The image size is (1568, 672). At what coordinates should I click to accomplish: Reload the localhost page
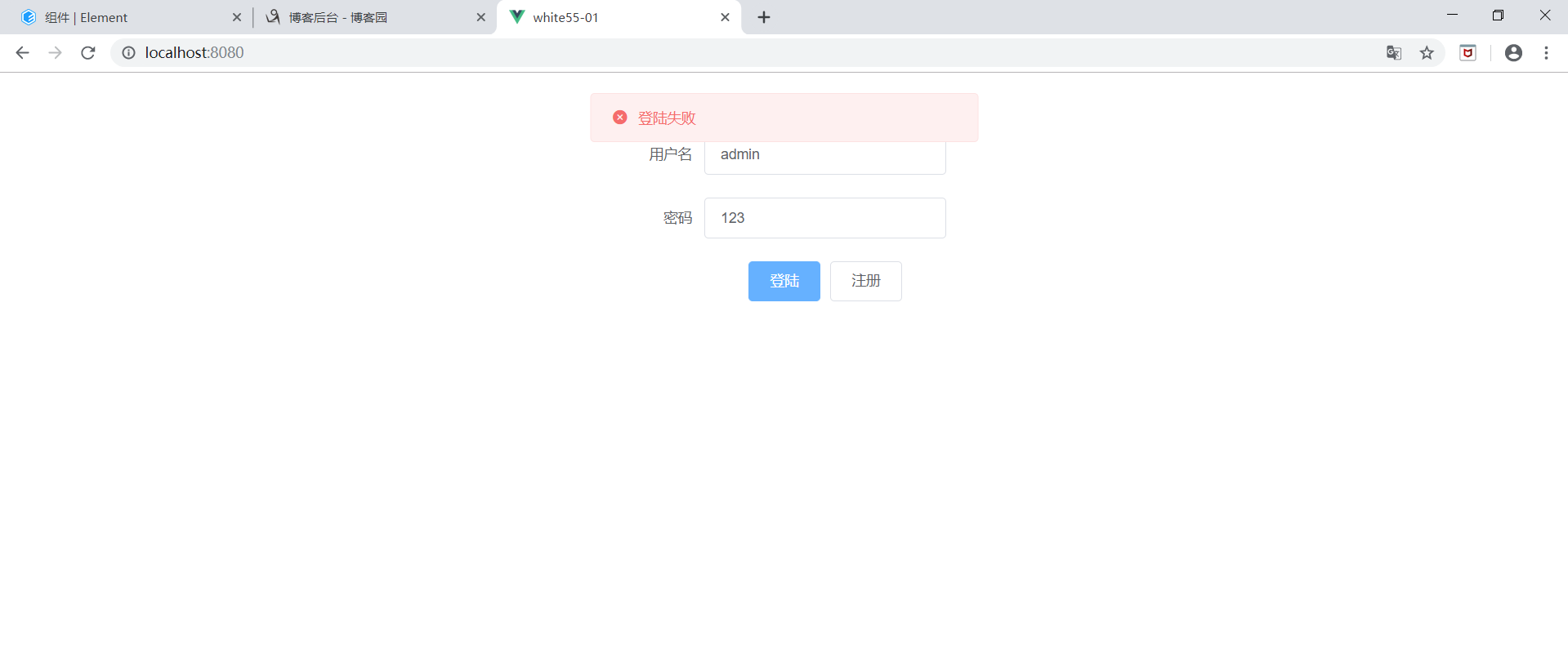[88, 53]
